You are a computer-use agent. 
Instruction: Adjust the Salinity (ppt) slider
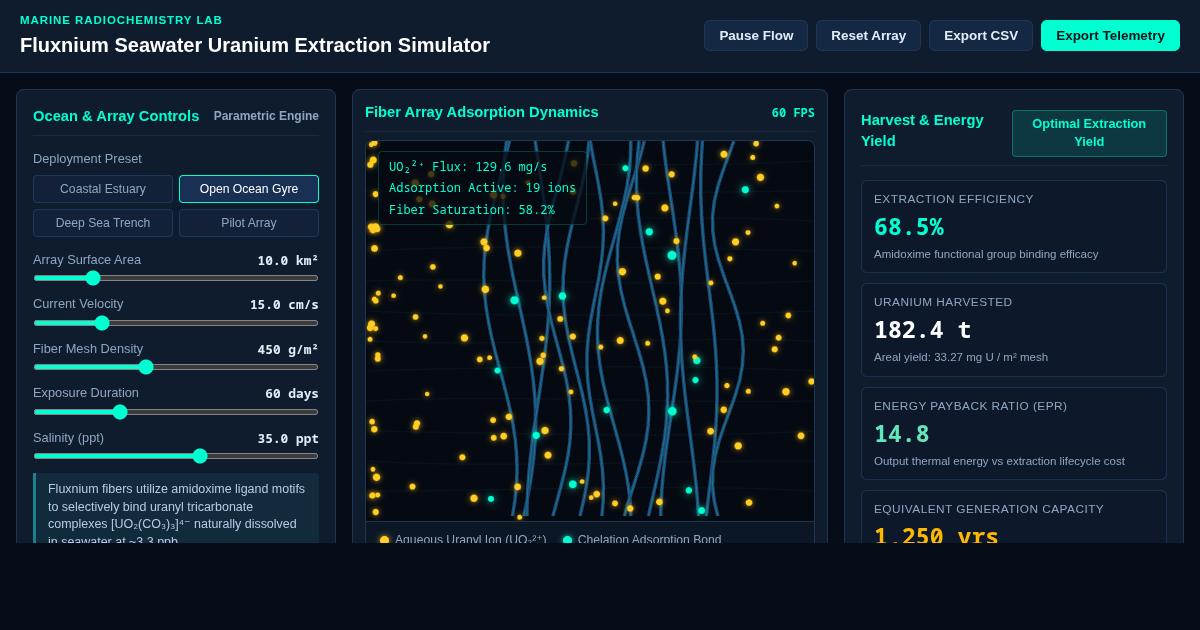tap(176, 456)
